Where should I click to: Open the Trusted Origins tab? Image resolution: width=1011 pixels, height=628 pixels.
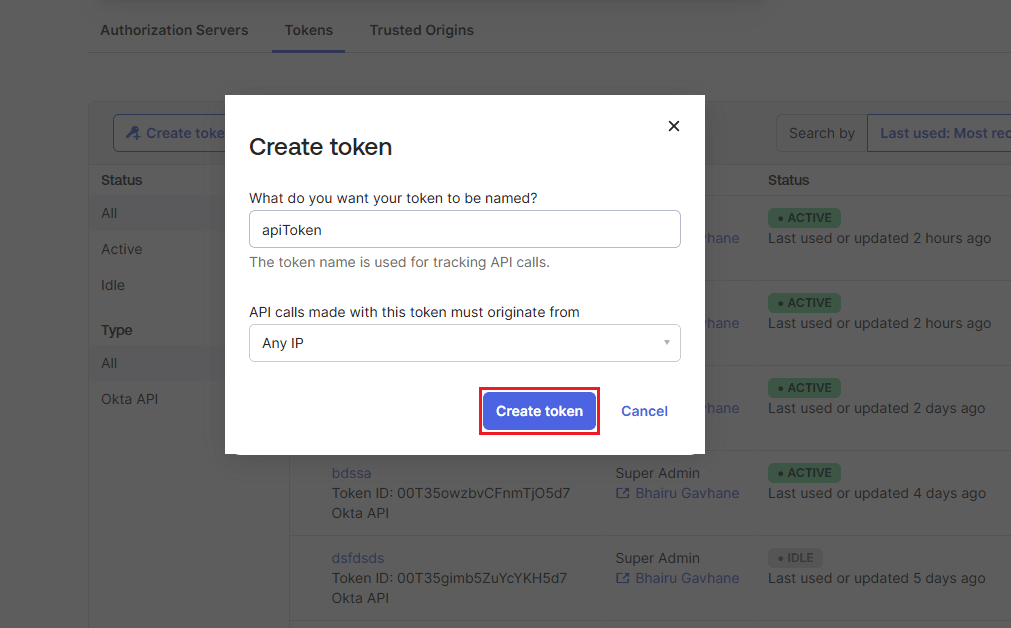pos(422,30)
